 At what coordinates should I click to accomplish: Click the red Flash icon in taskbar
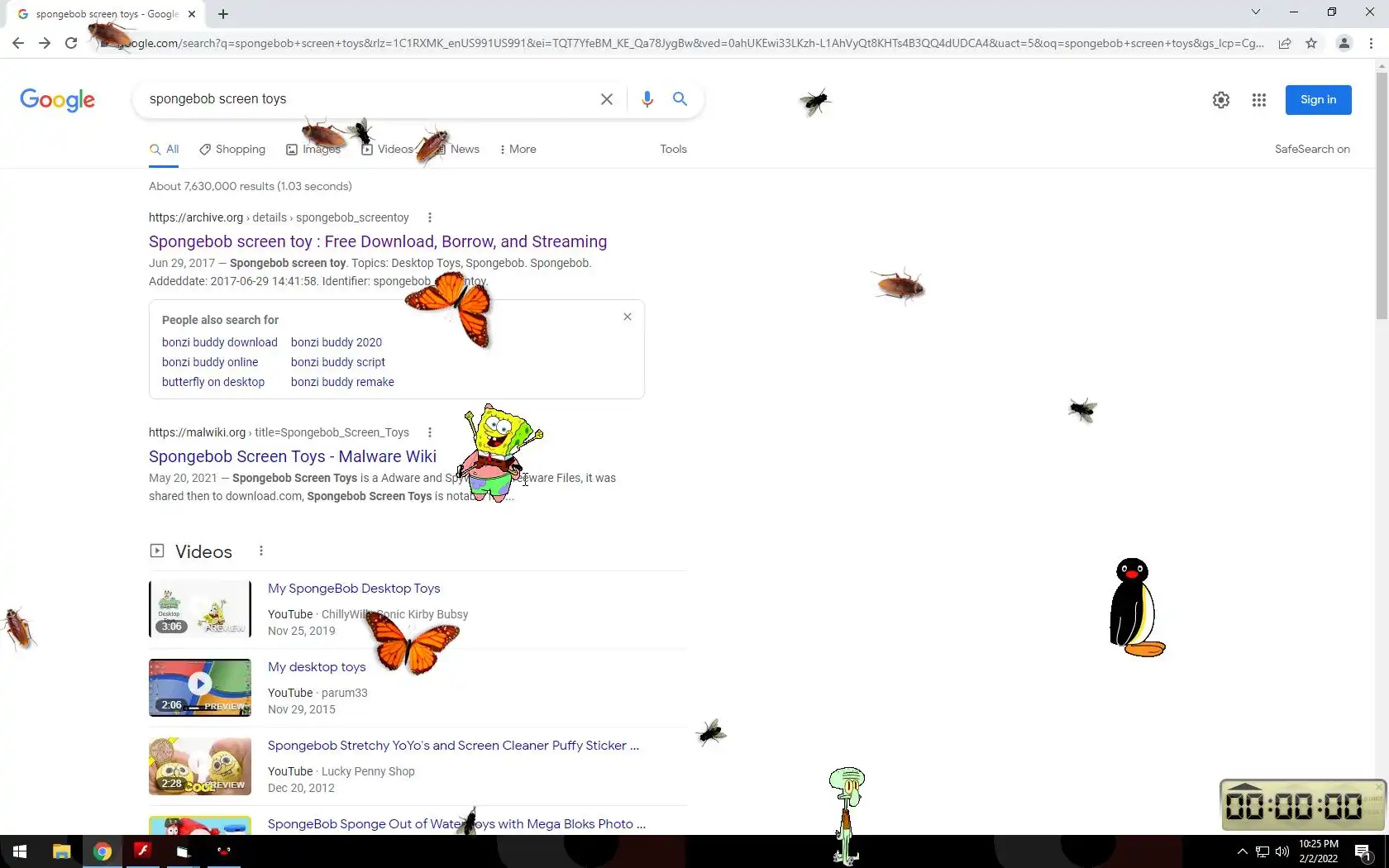pos(143,851)
